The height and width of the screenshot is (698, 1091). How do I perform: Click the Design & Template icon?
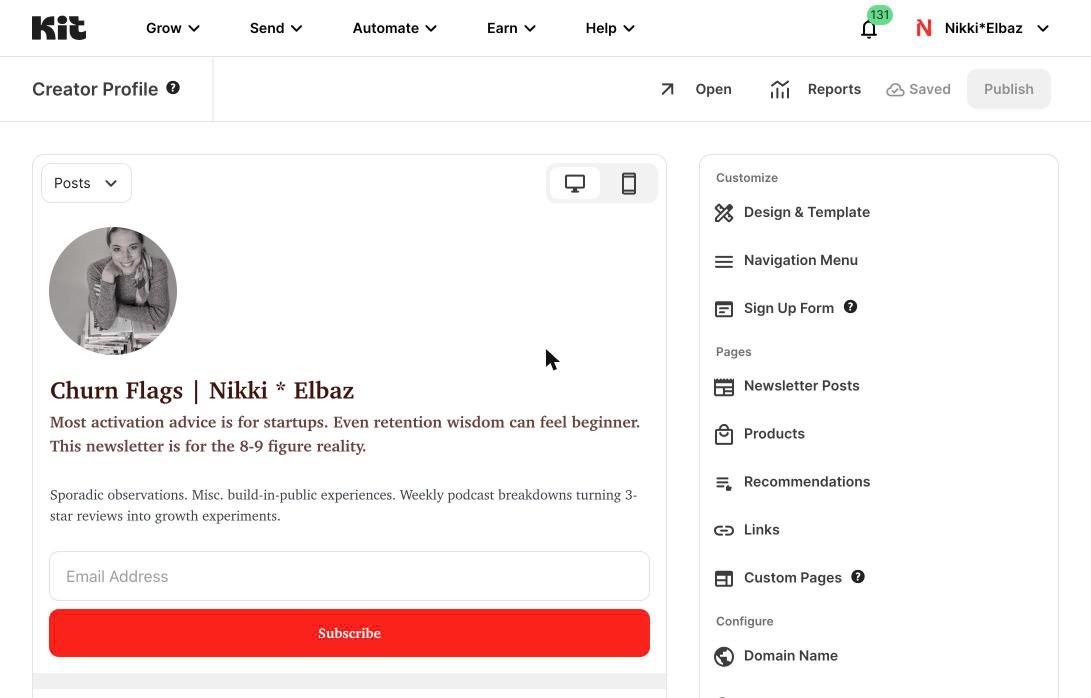tap(724, 213)
